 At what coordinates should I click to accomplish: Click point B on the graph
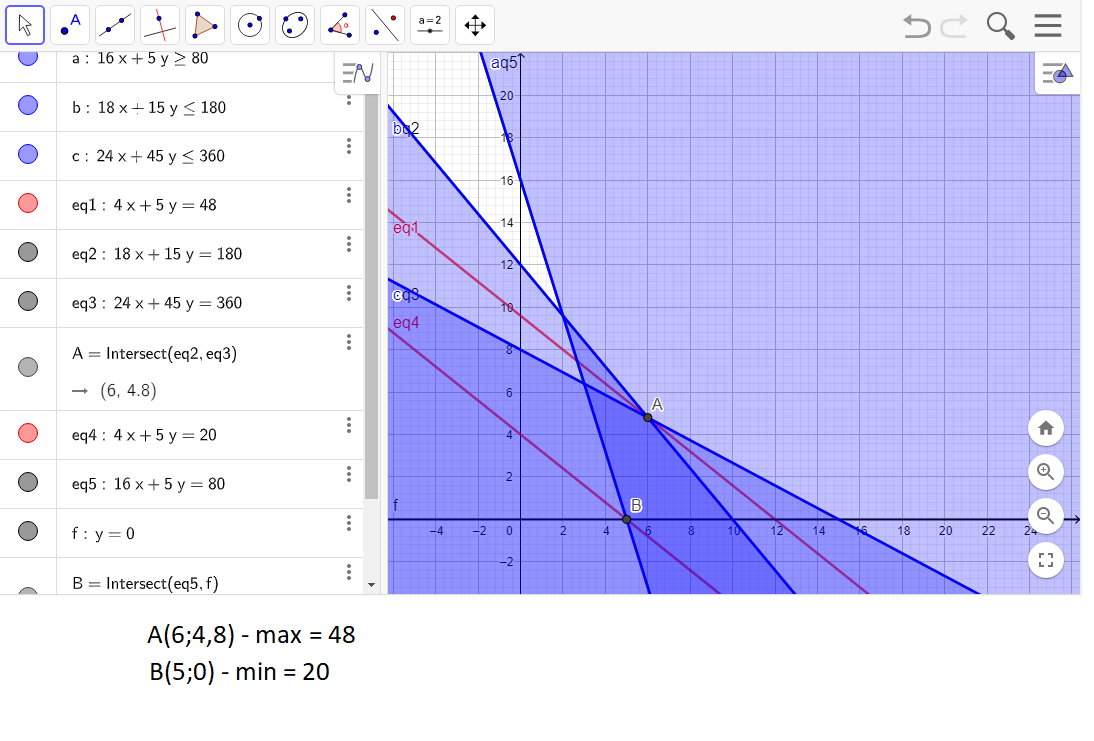click(627, 519)
